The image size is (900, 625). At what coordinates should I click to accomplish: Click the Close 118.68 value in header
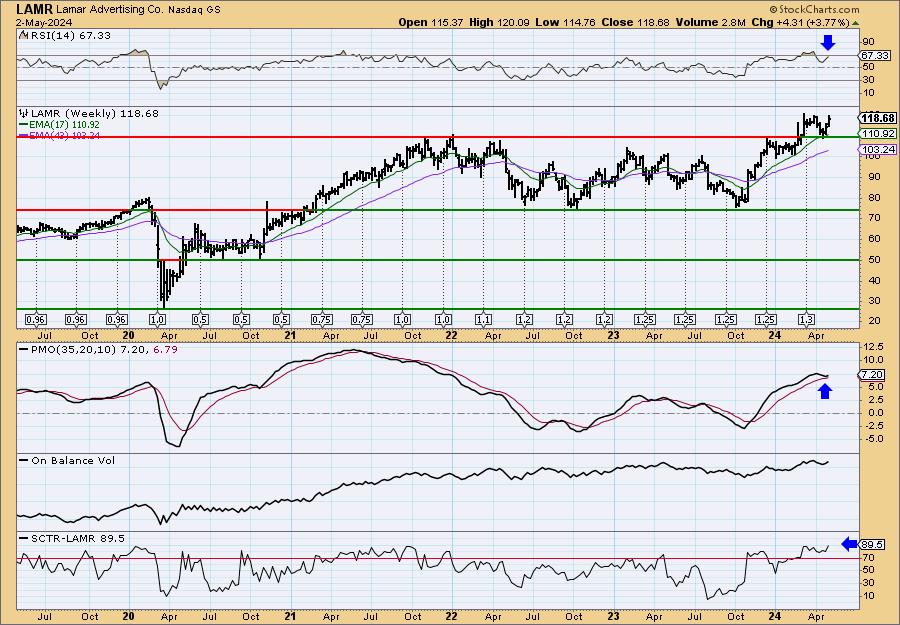634,22
